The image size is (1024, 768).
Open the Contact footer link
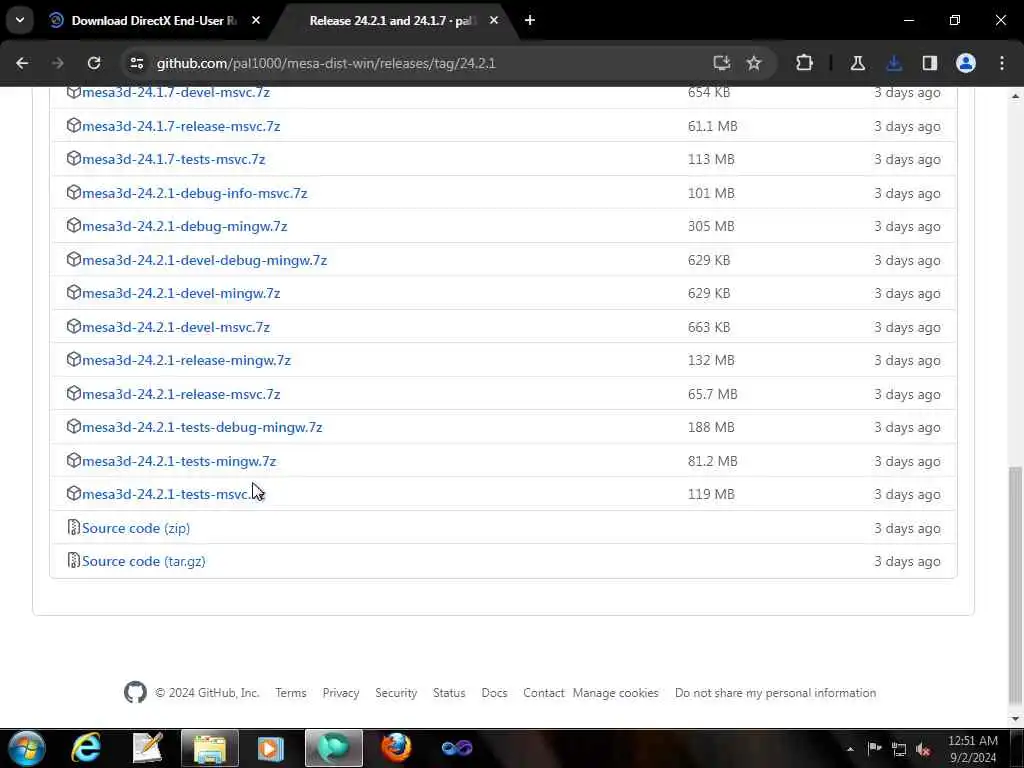(x=543, y=693)
